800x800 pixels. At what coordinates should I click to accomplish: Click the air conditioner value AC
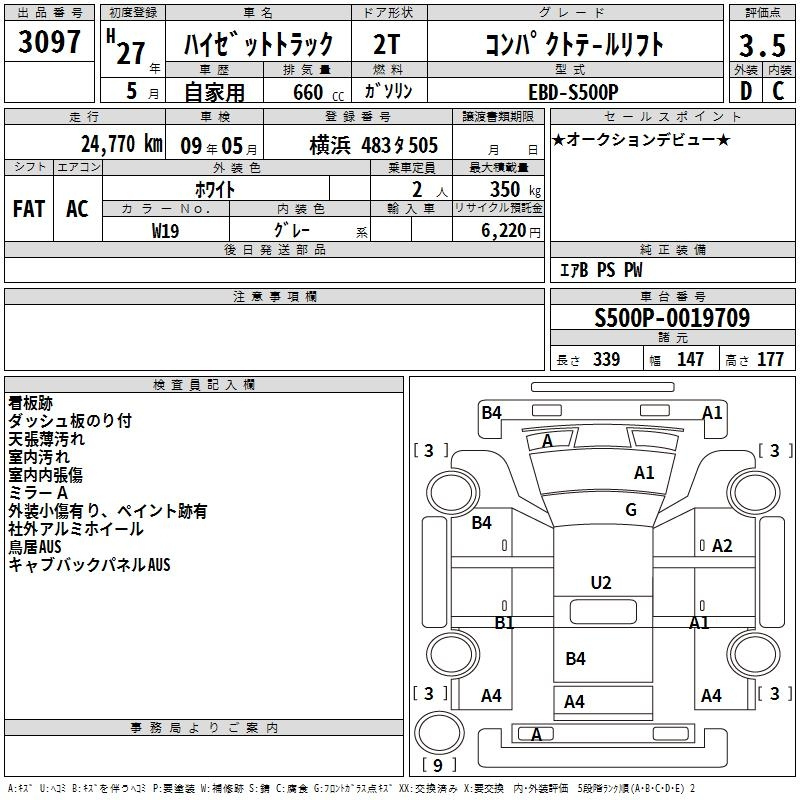pyautogui.click(x=77, y=209)
